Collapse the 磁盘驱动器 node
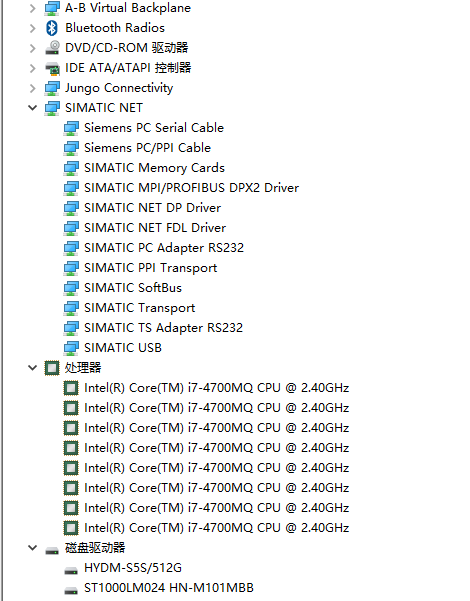 tap(33, 548)
